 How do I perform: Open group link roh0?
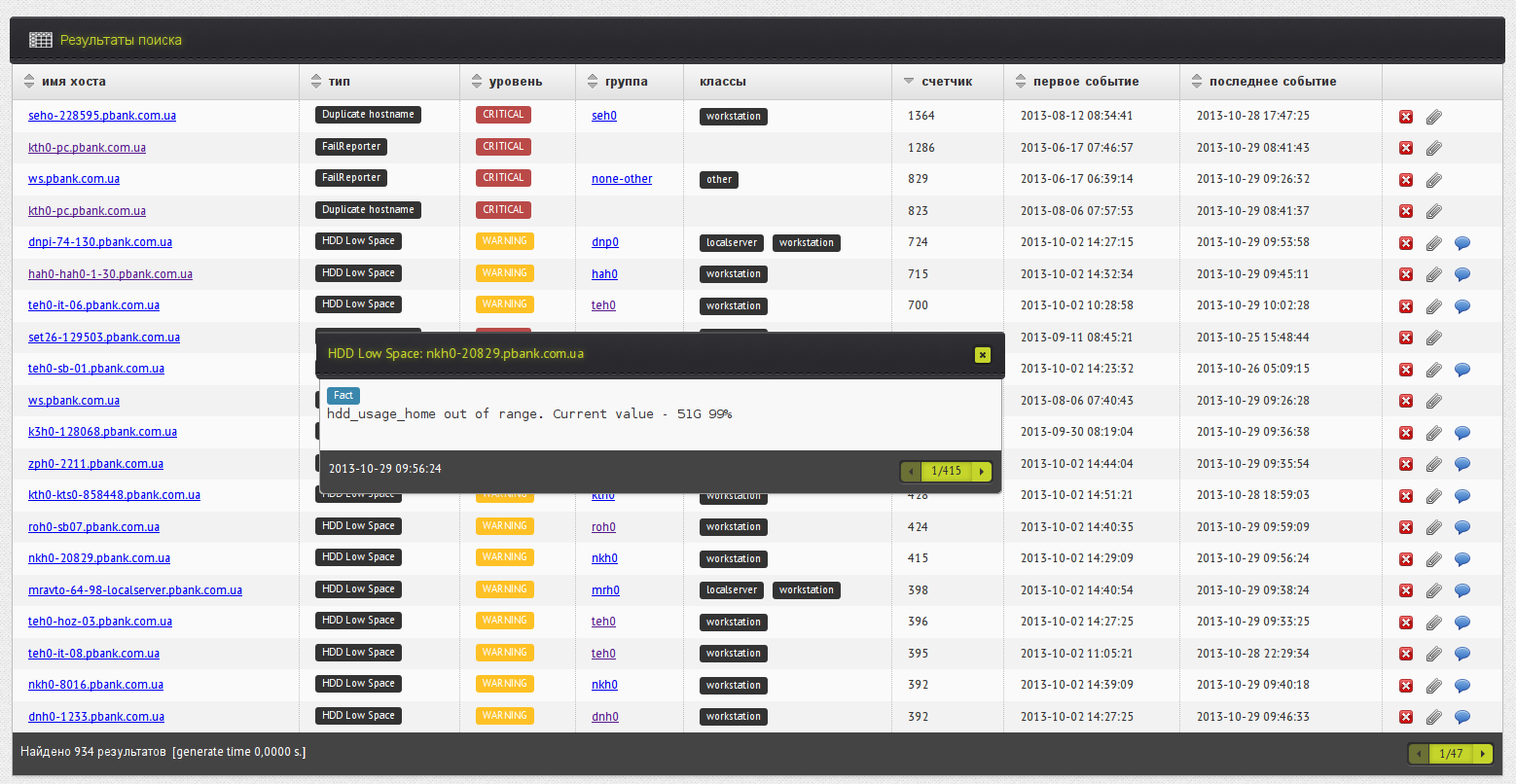pyautogui.click(x=603, y=527)
